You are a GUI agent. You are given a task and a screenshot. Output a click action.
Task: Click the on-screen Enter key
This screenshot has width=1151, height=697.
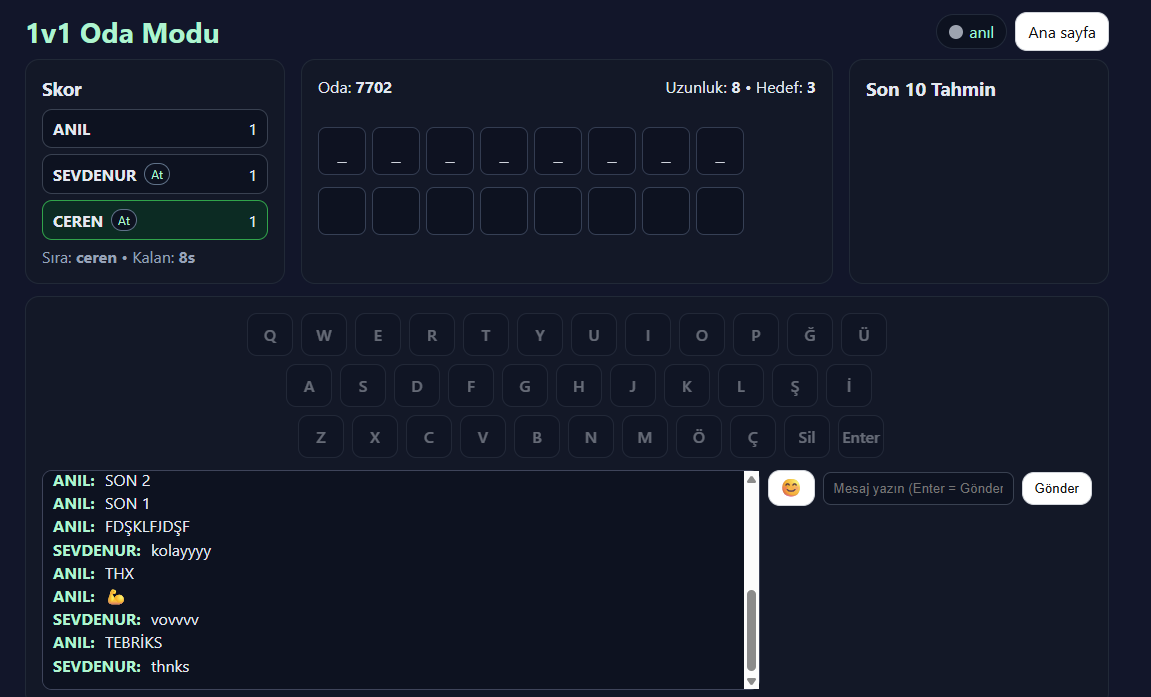[861, 437]
